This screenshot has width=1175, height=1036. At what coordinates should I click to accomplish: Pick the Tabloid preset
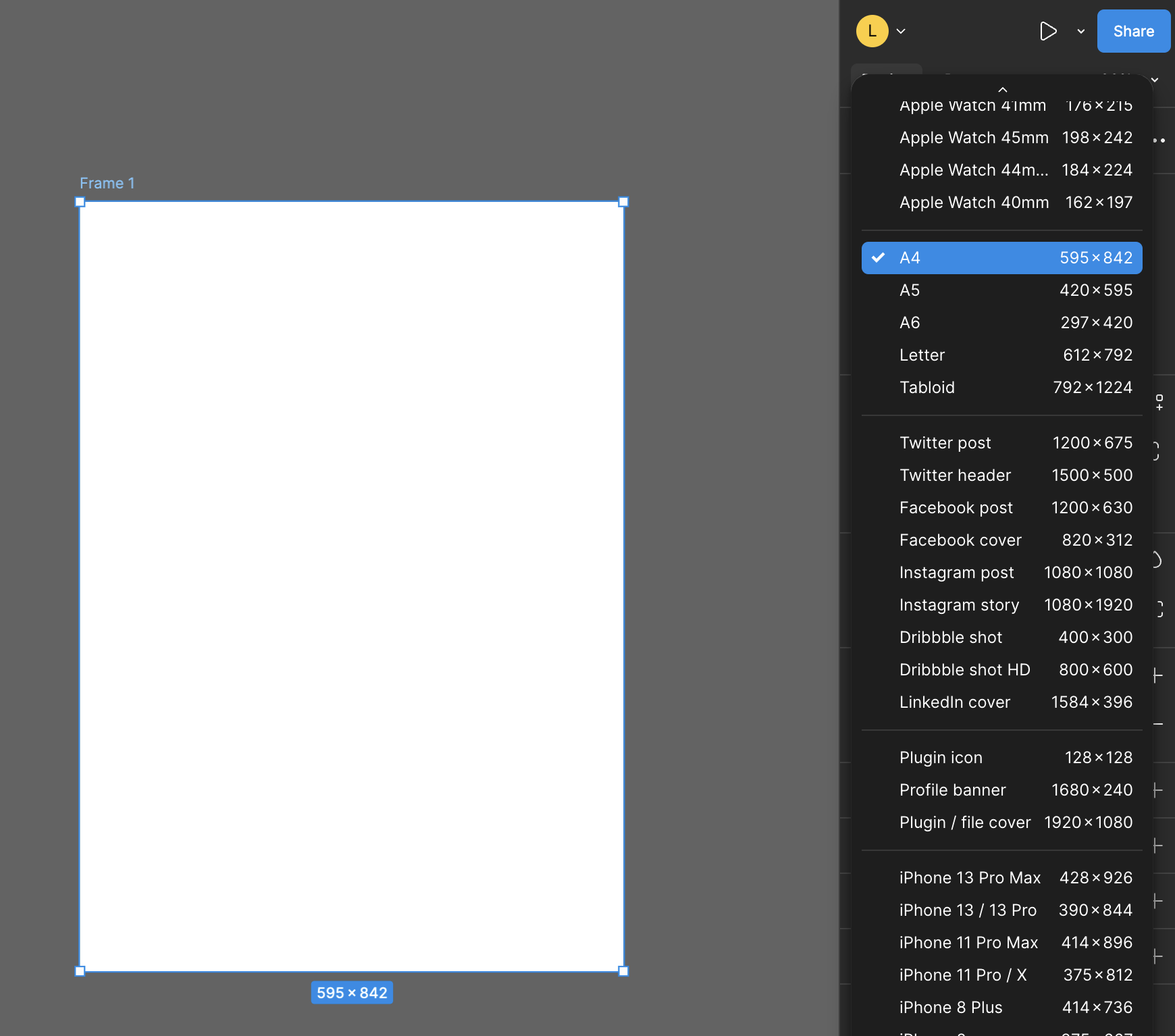[1002, 388]
